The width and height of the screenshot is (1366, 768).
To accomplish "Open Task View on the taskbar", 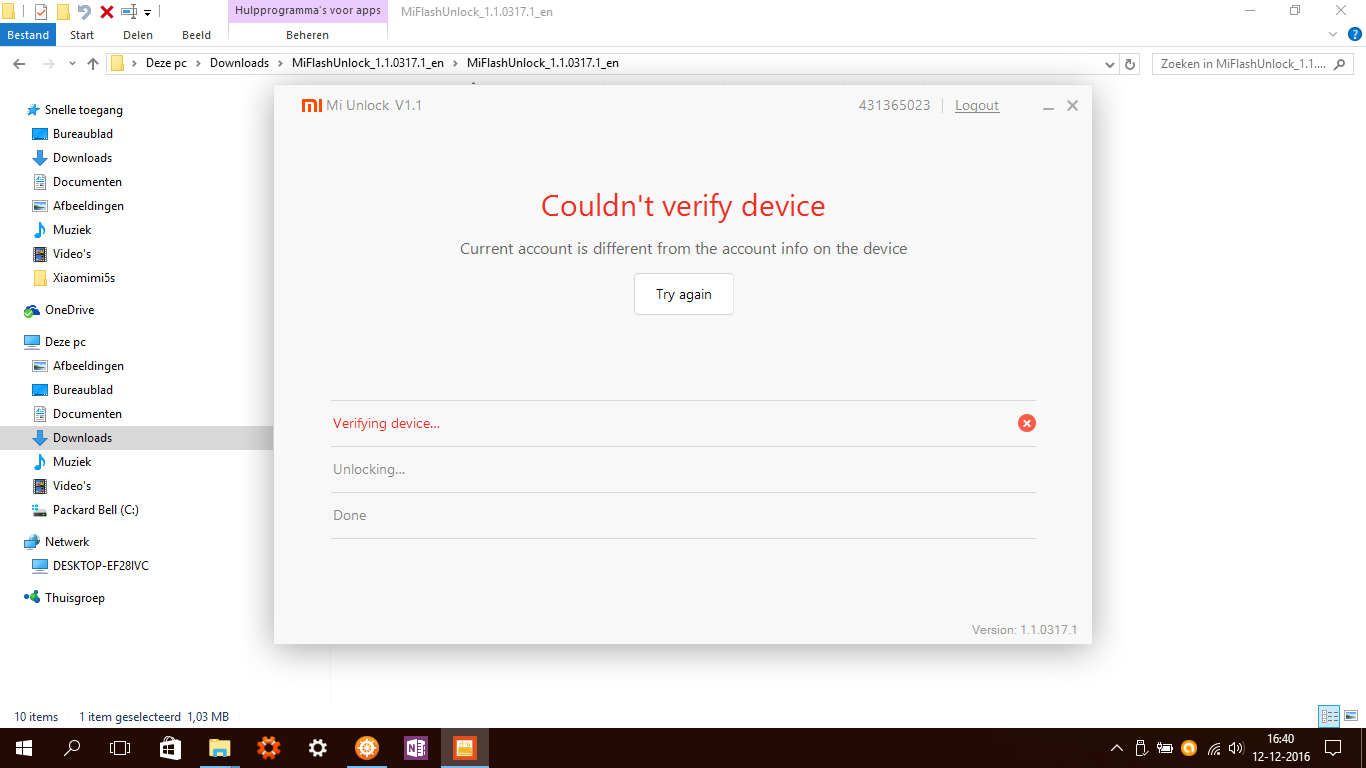I will tap(120, 747).
